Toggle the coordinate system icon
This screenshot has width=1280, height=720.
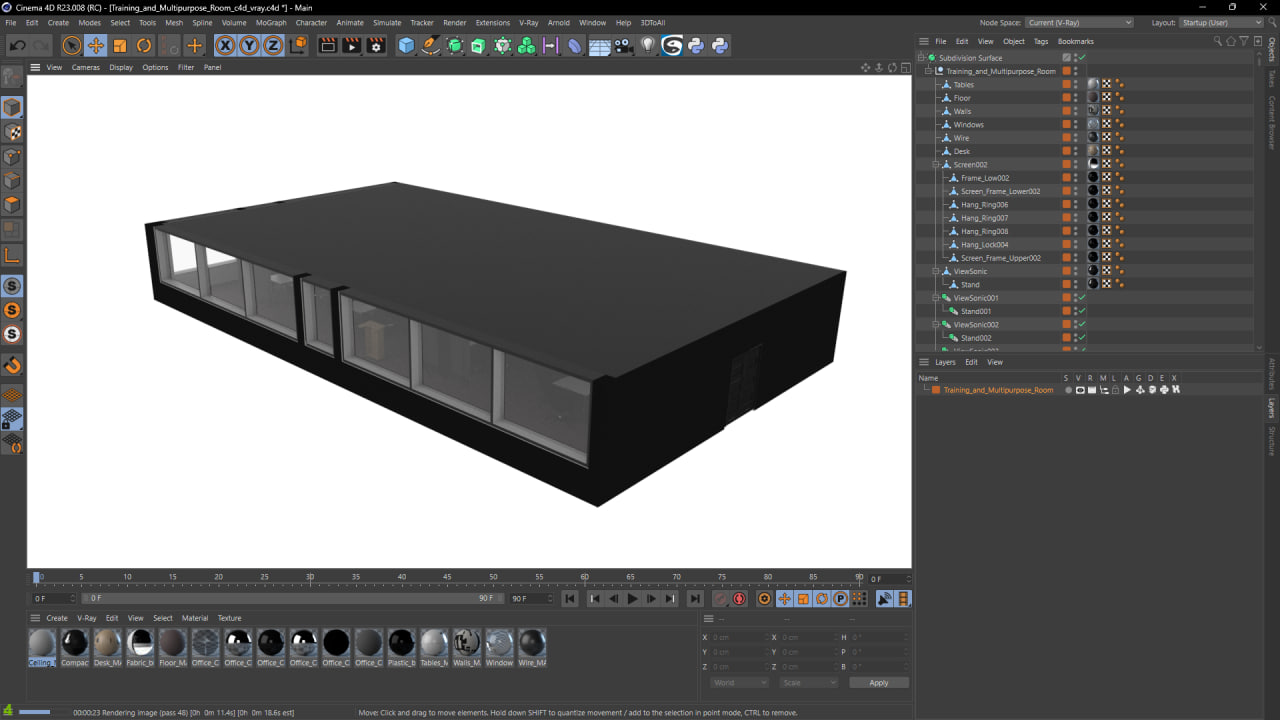297,45
